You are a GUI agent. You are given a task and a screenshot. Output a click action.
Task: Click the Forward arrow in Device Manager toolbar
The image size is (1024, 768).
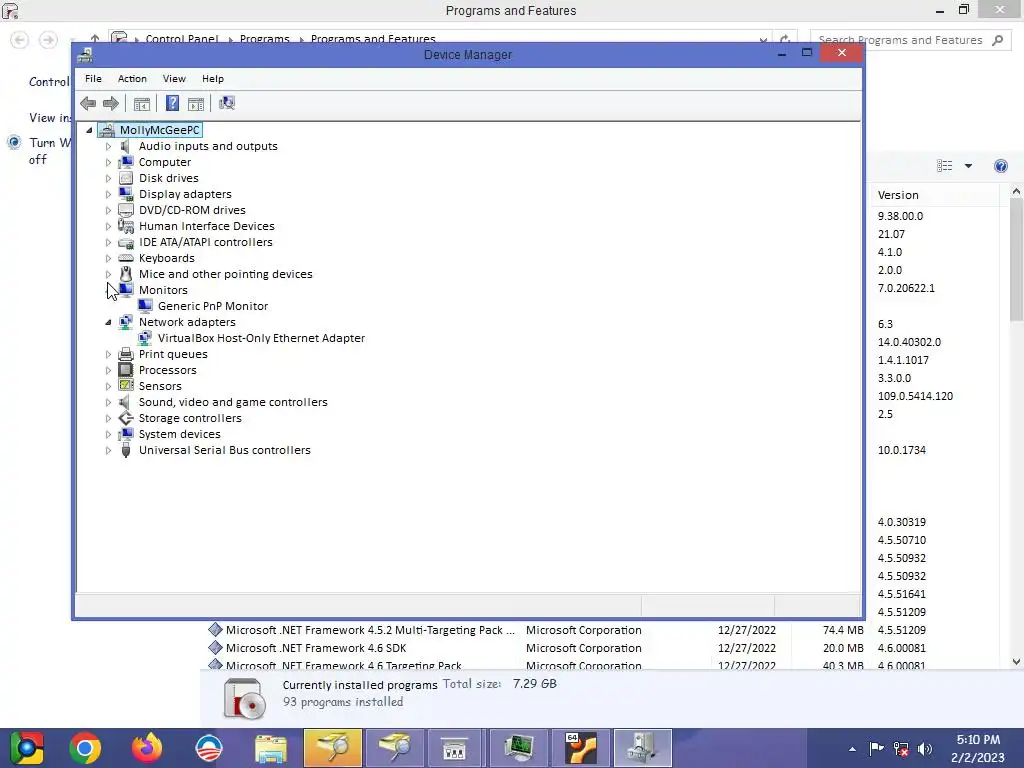pyautogui.click(x=111, y=103)
